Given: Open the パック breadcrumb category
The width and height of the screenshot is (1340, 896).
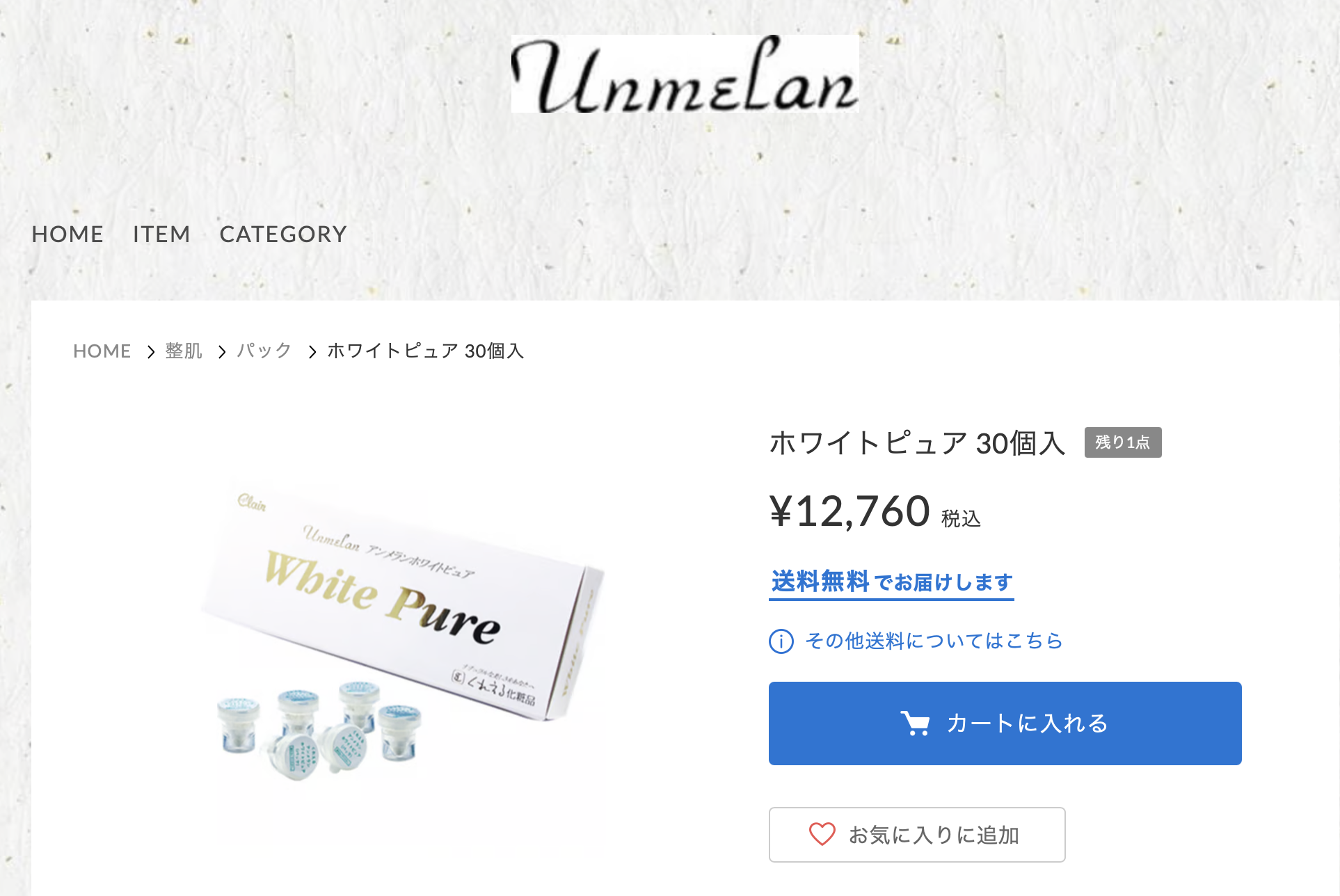Looking at the screenshot, I should point(264,351).
